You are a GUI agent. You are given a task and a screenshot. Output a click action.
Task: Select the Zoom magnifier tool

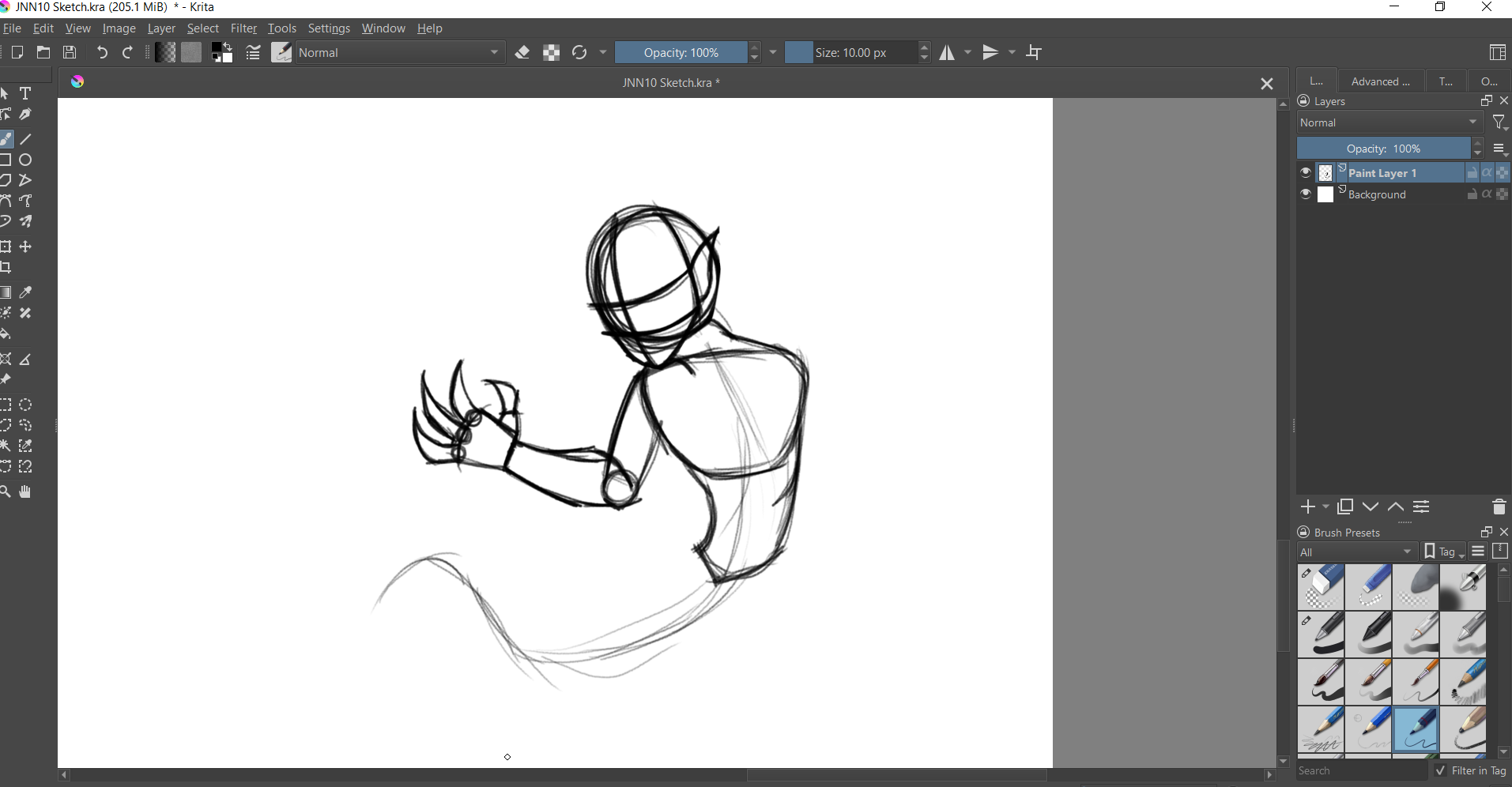[x=6, y=491]
